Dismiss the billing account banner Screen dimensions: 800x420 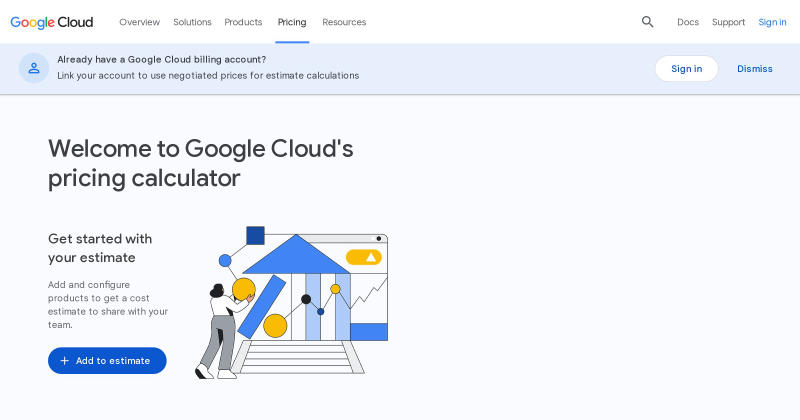coord(755,68)
